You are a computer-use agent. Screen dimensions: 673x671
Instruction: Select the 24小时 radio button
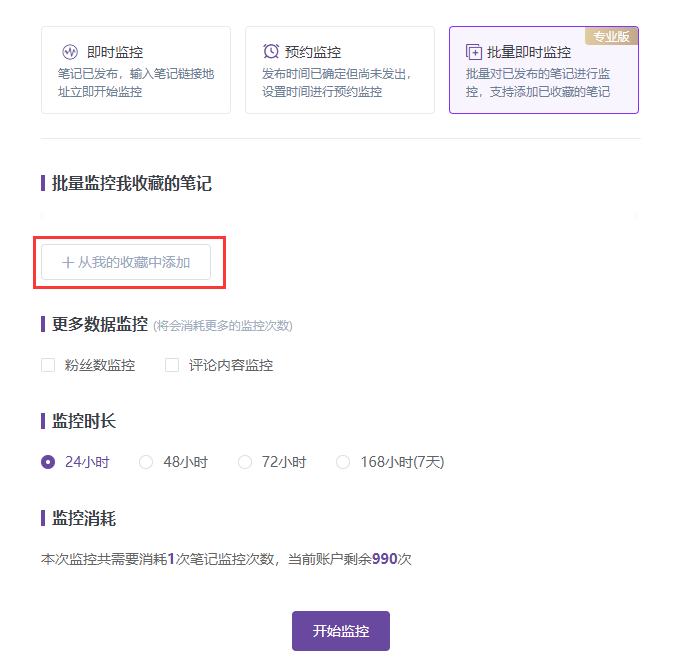pos(48,462)
